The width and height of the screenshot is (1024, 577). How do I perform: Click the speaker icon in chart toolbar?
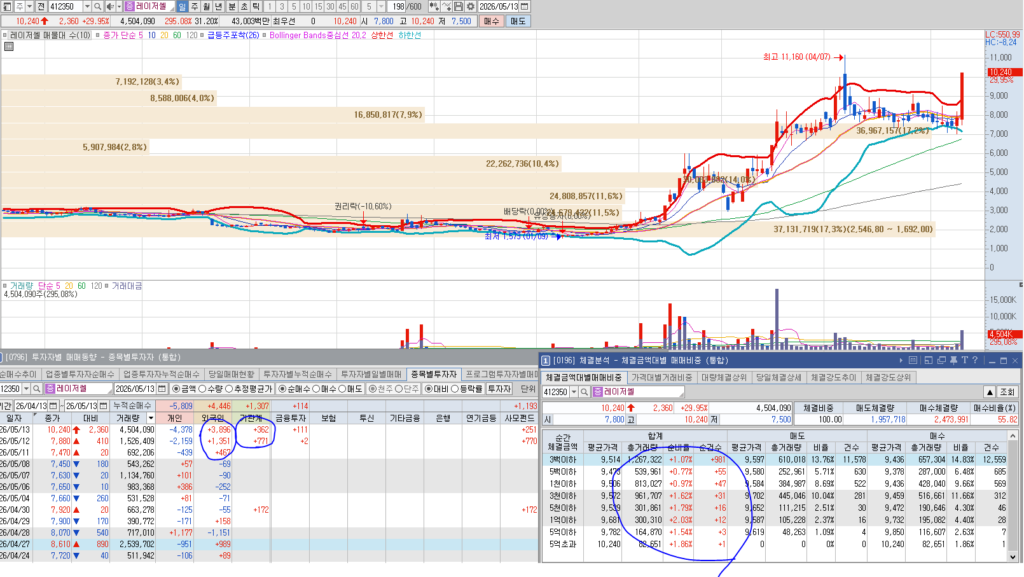[x=110, y=7]
